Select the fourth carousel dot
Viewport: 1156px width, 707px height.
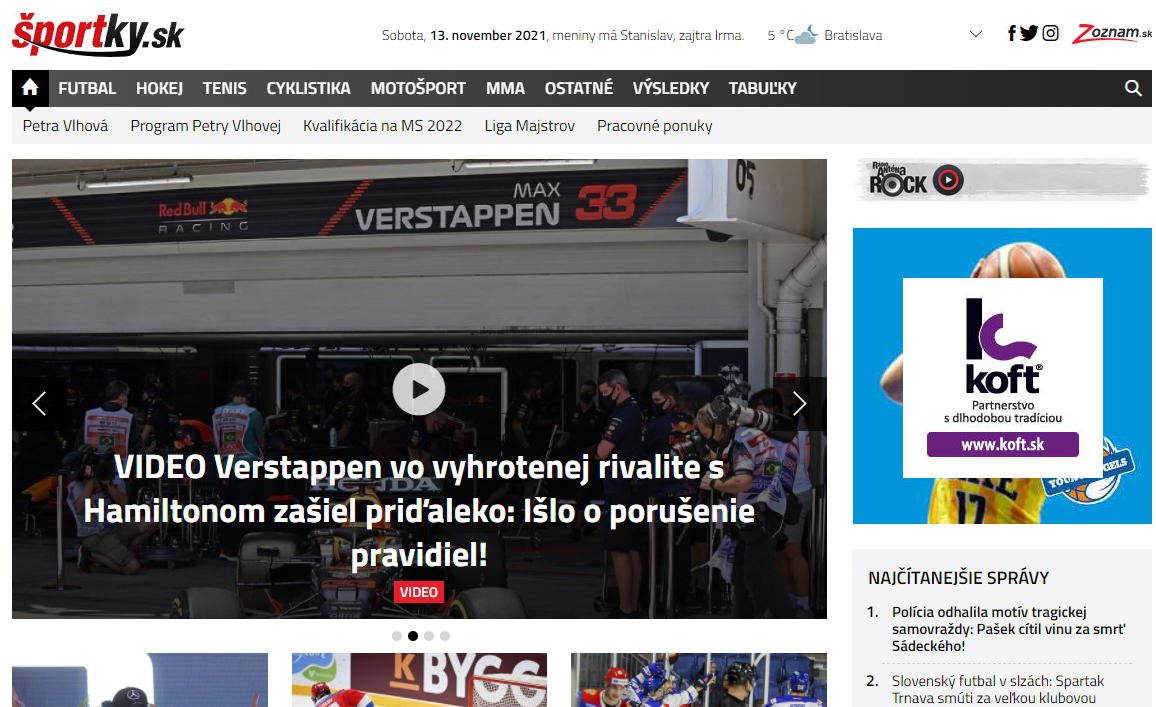tap(445, 636)
